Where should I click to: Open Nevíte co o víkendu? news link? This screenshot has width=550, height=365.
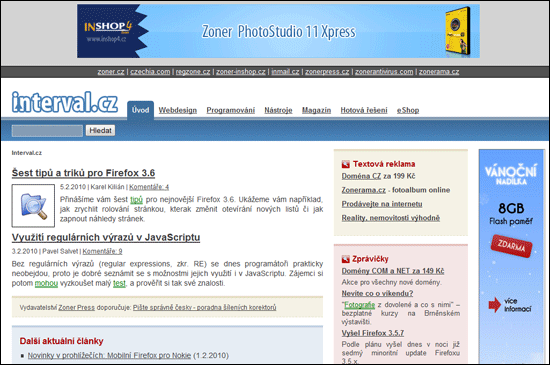pyautogui.click(x=377, y=293)
